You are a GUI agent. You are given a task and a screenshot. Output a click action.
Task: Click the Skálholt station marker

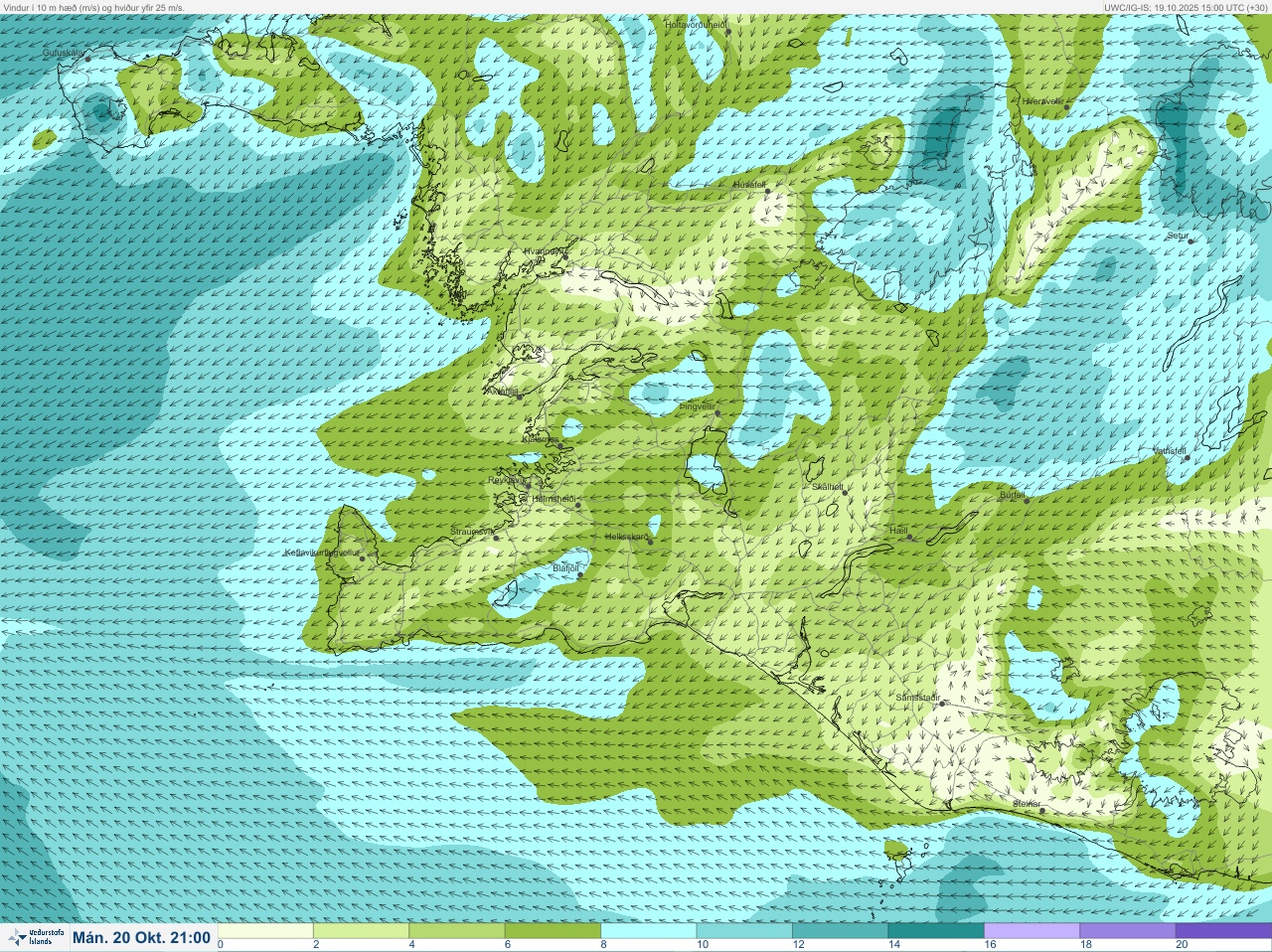(x=844, y=492)
